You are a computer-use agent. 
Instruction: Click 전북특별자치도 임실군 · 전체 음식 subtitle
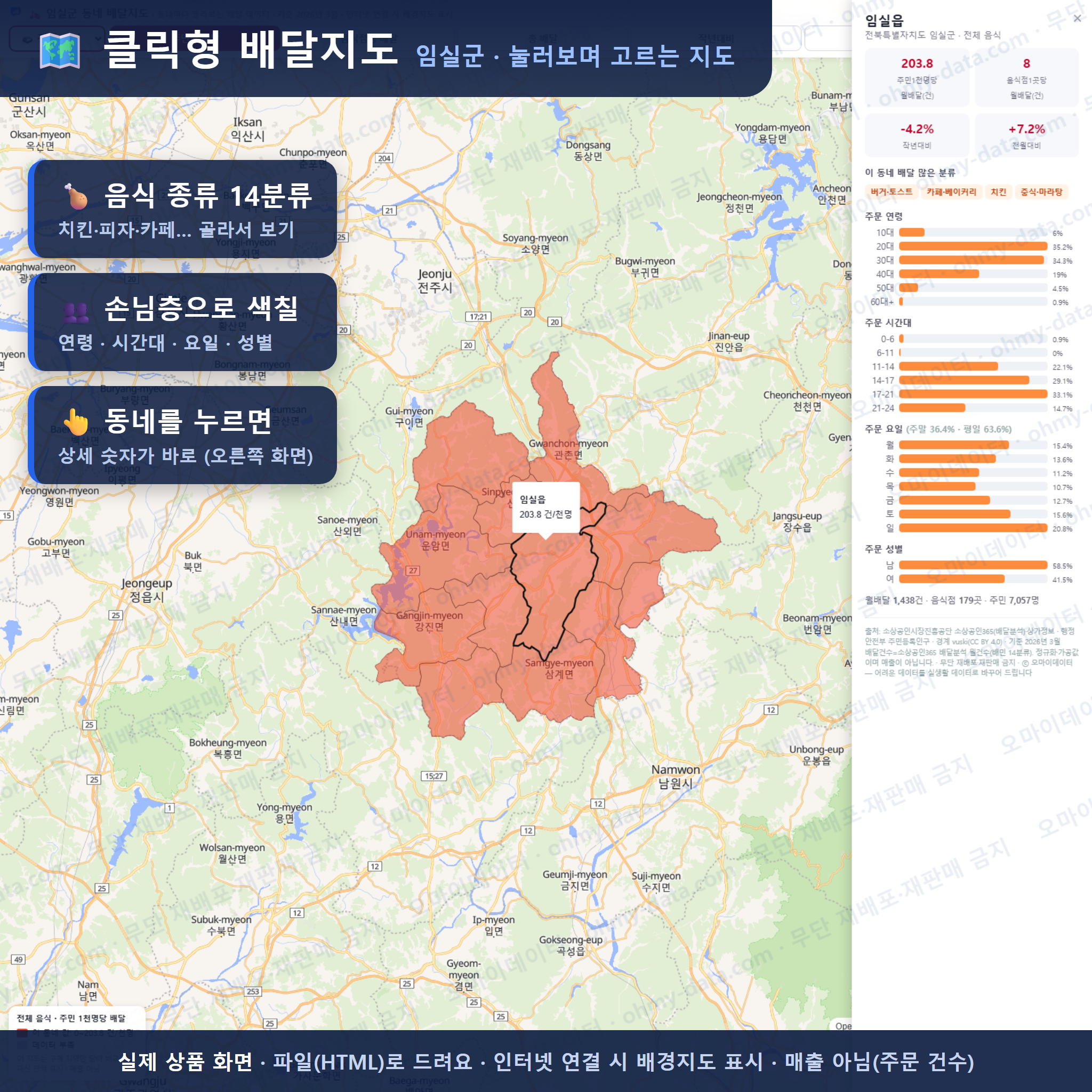933,35
